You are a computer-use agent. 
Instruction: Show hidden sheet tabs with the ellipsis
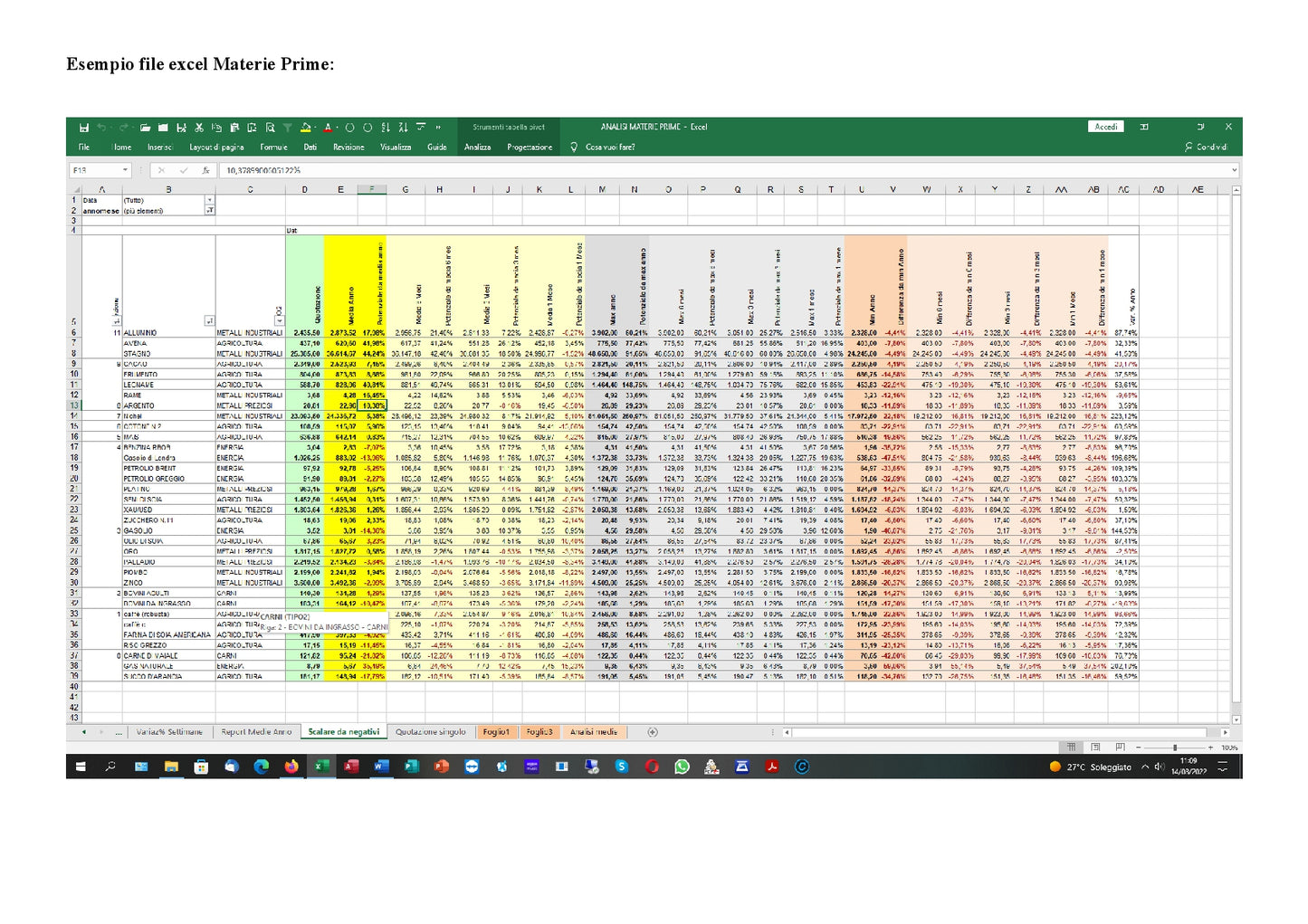pos(119,731)
